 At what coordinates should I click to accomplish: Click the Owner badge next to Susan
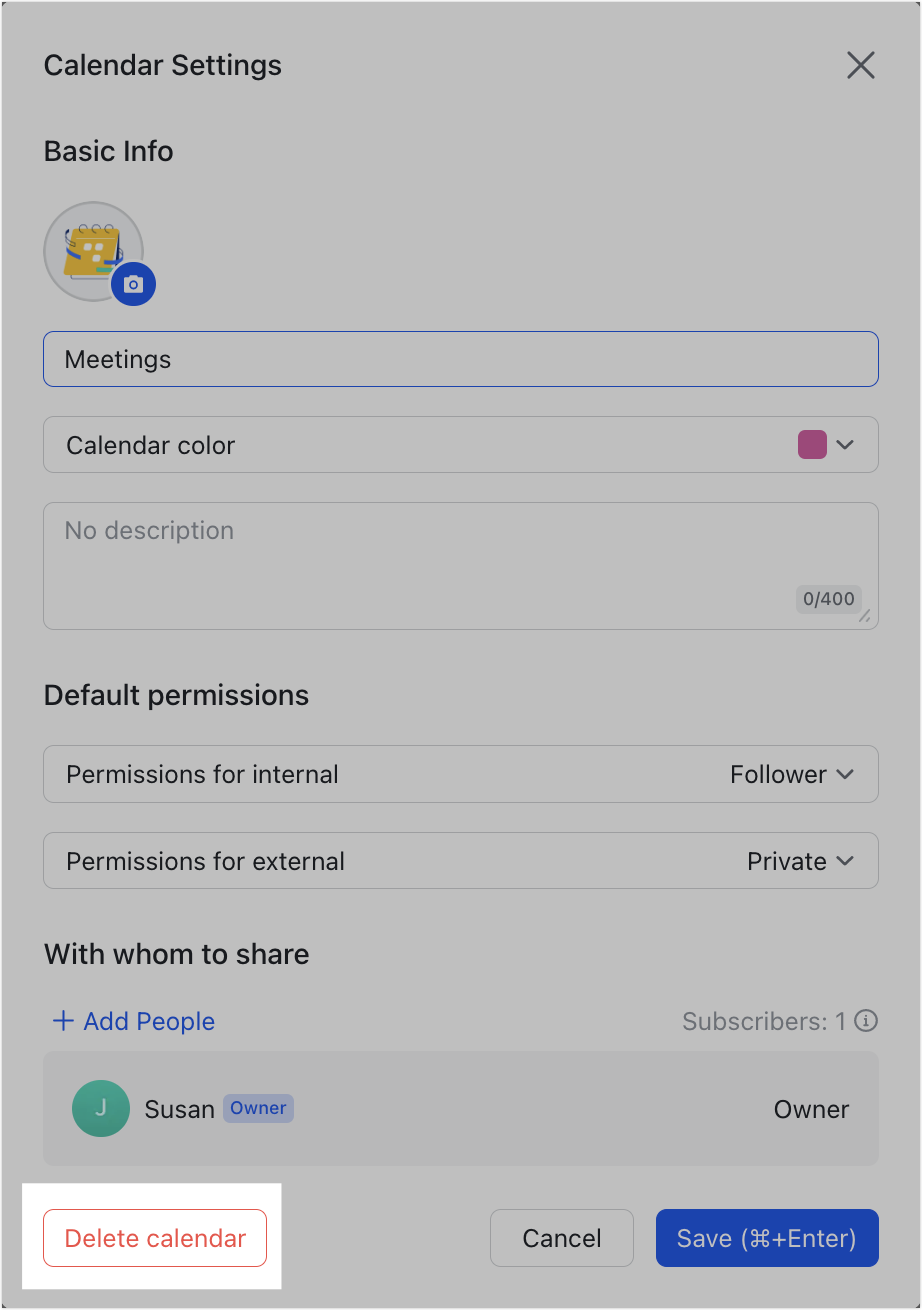point(257,1108)
